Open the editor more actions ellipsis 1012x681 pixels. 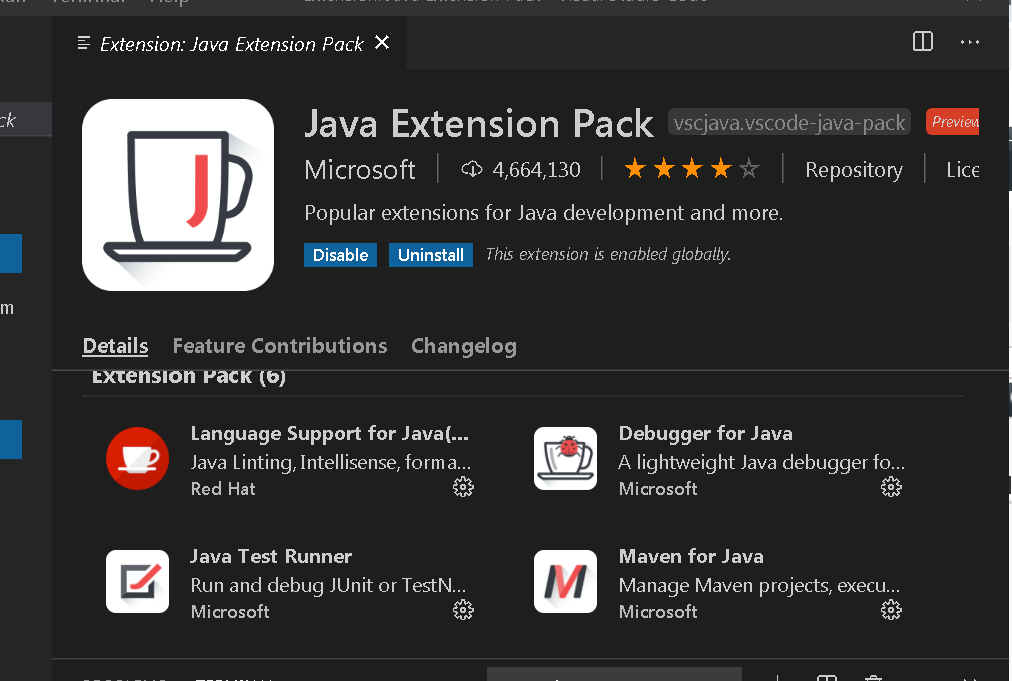(x=969, y=42)
